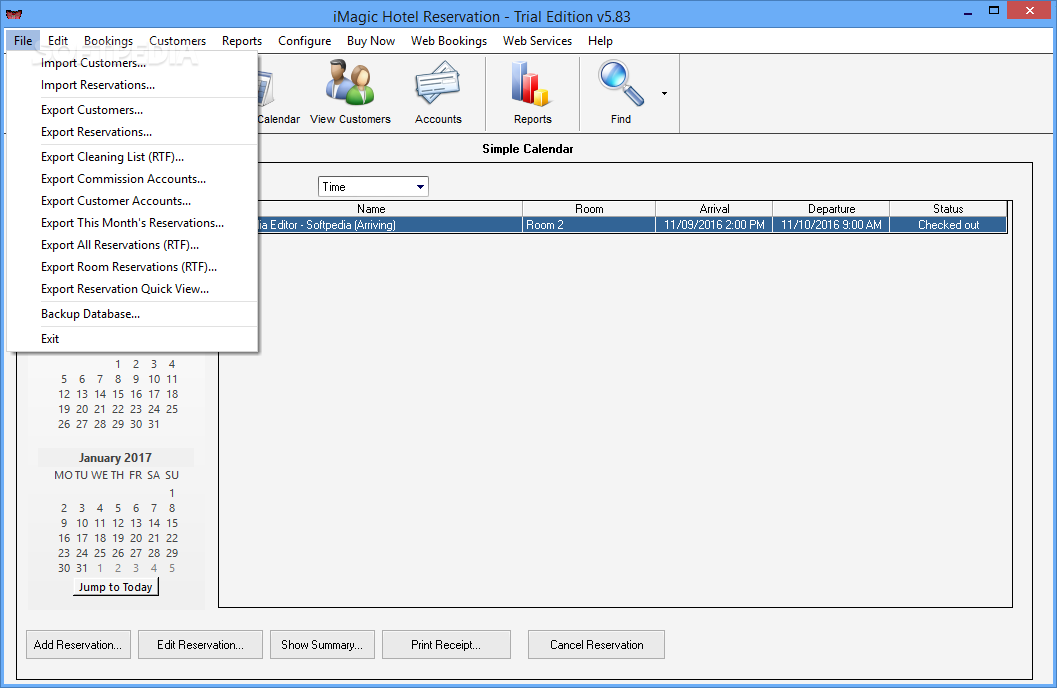This screenshot has width=1057, height=688.
Task: Select Exit in the File menu
Action: coord(133,339)
